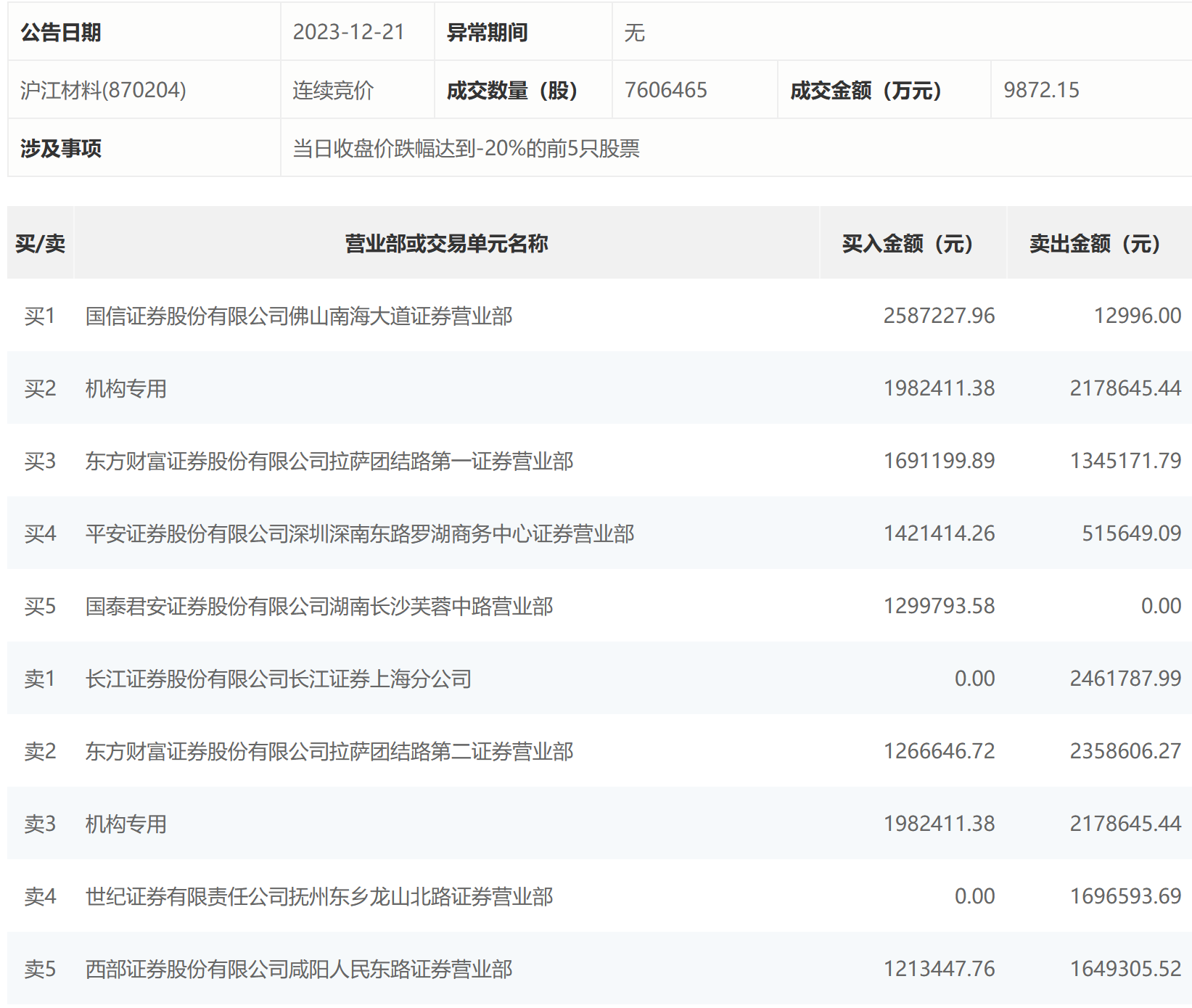
Task: Select 2178645.44 in the 卖3 row
Action: coord(1126,824)
